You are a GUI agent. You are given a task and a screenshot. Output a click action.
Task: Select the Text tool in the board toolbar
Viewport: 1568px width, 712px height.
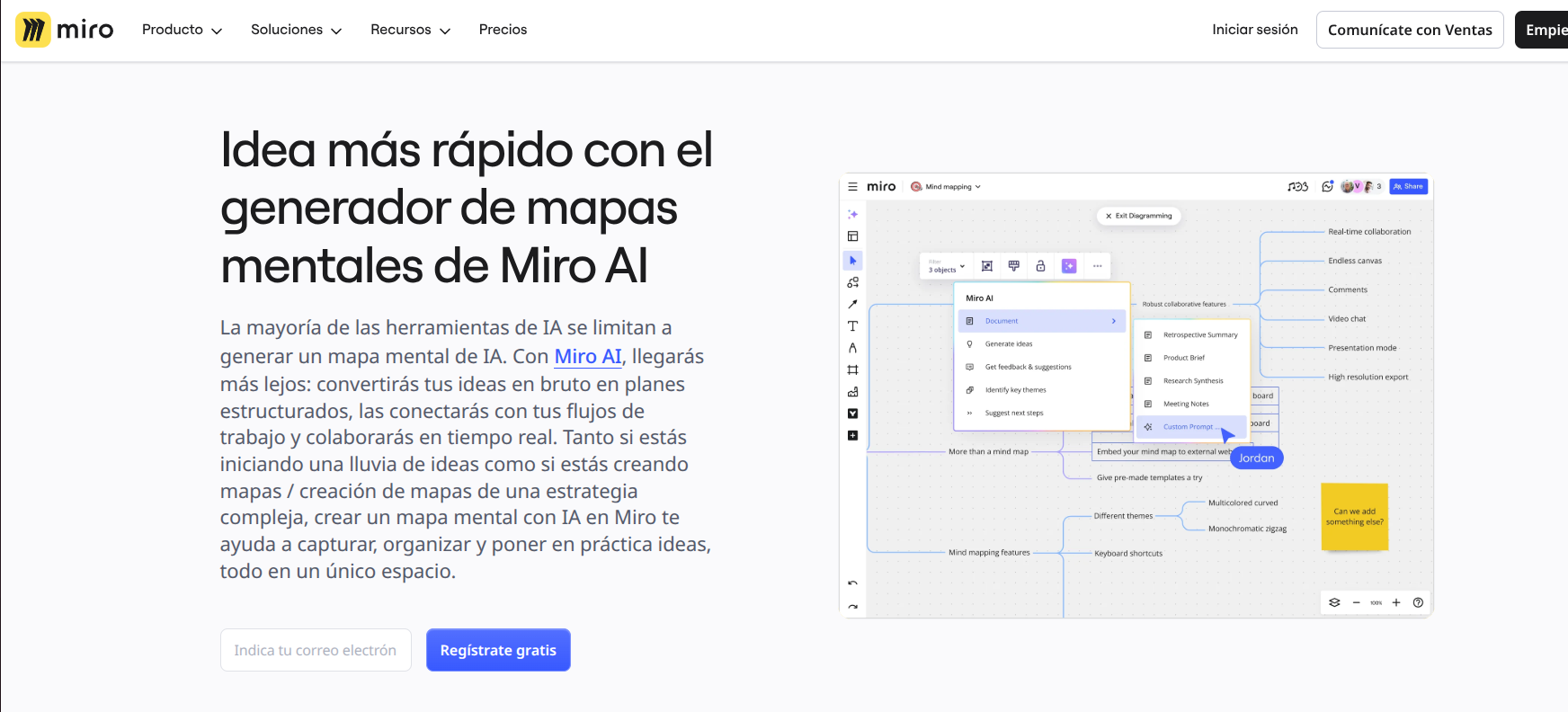coord(852,326)
